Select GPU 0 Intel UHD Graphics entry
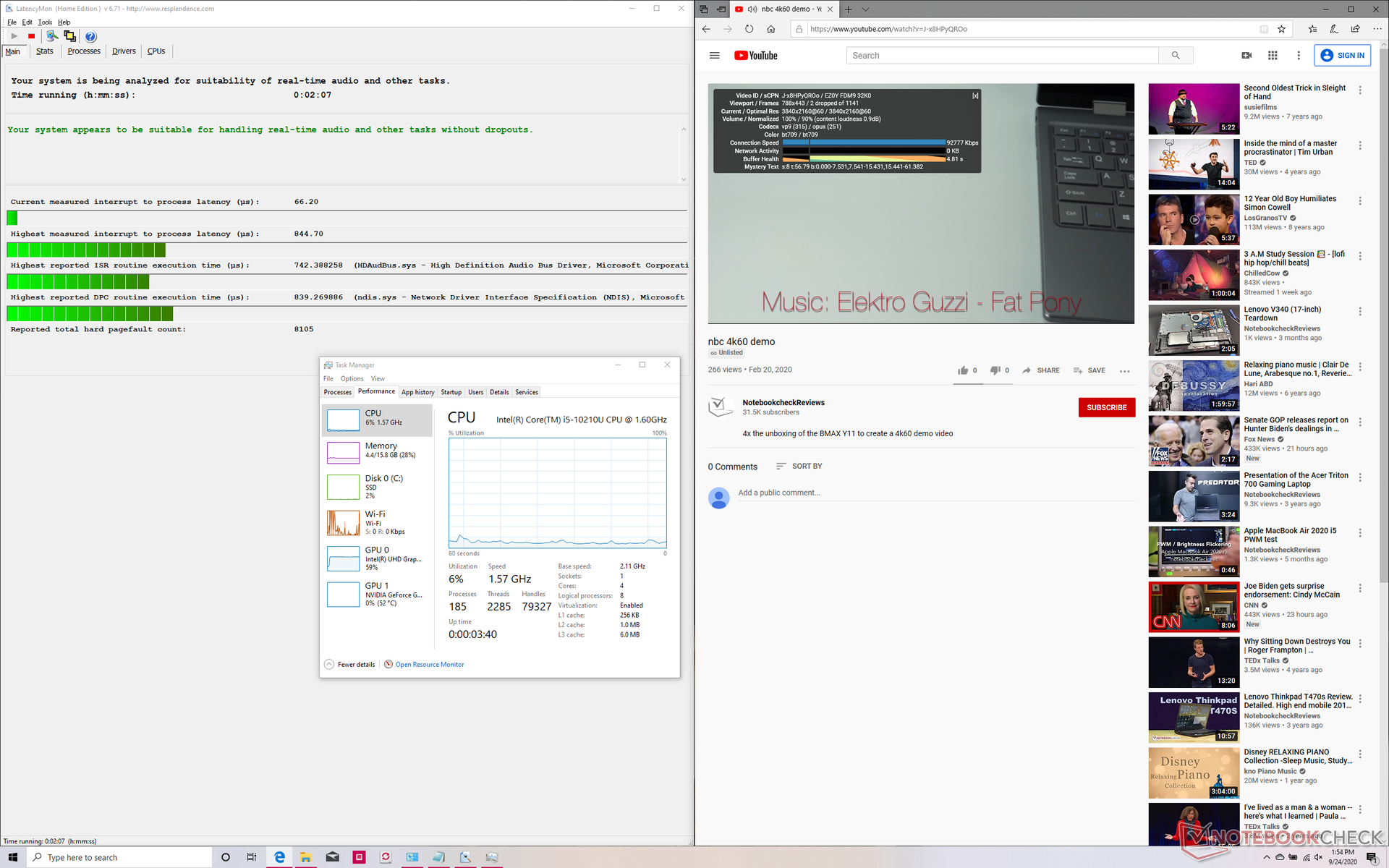The height and width of the screenshot is (868, 1389). 377,559
